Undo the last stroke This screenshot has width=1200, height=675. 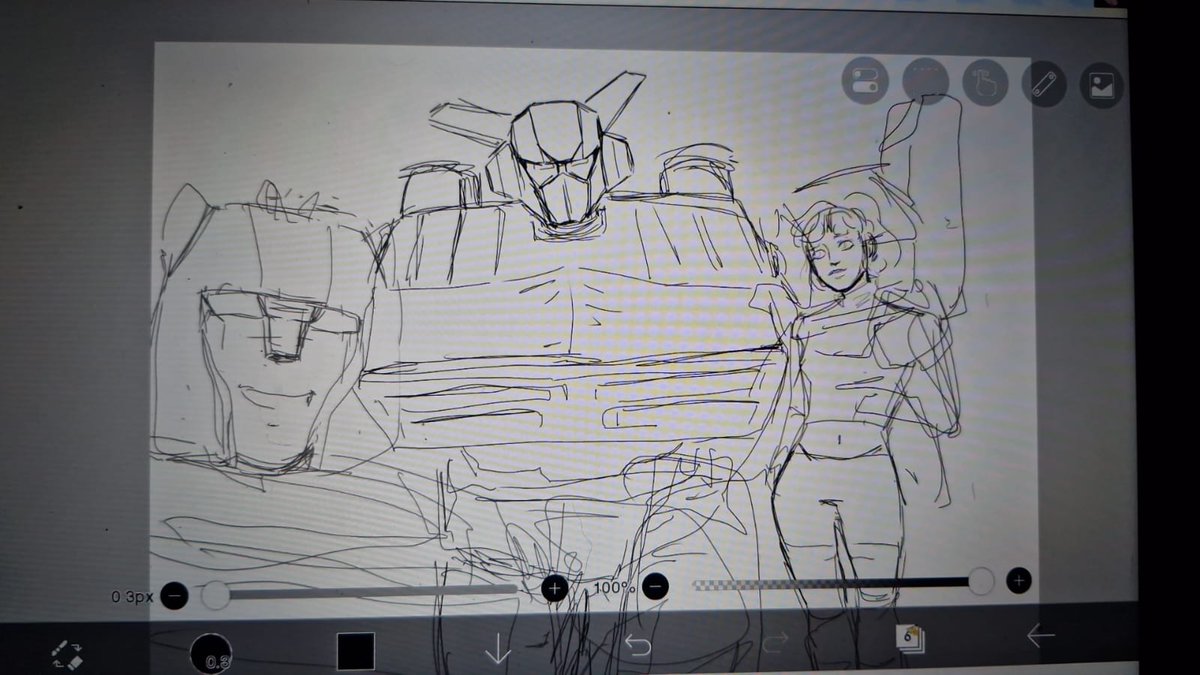[x=638, y=645]
